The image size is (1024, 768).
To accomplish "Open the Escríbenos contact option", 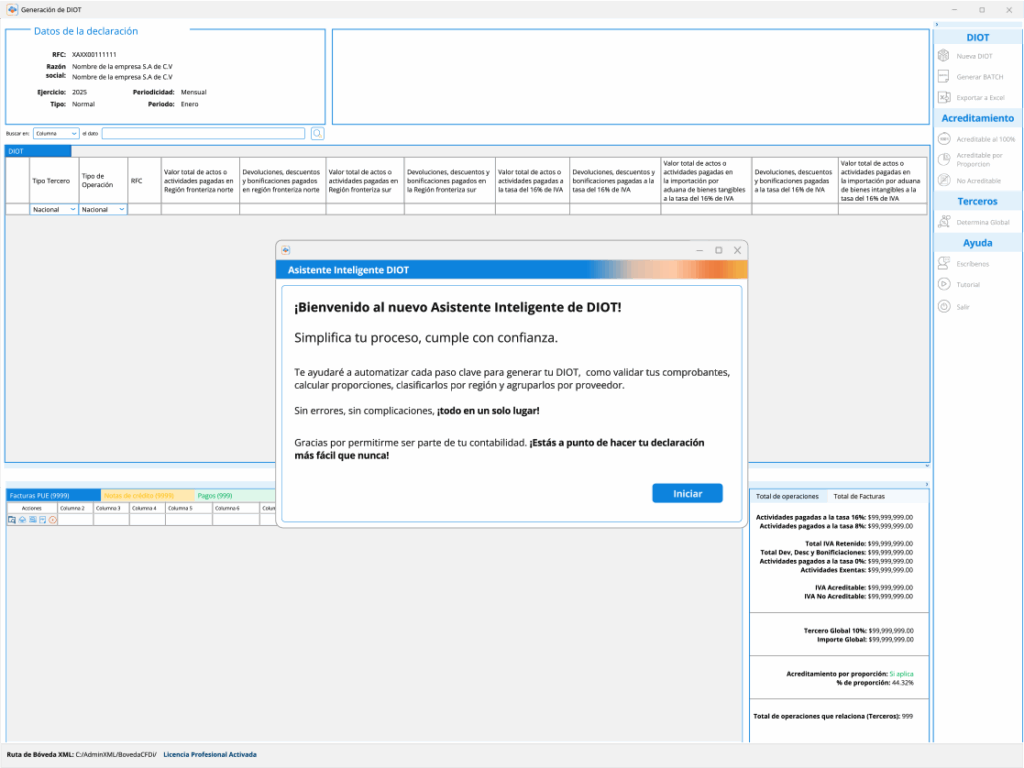I will pos(943,264).
